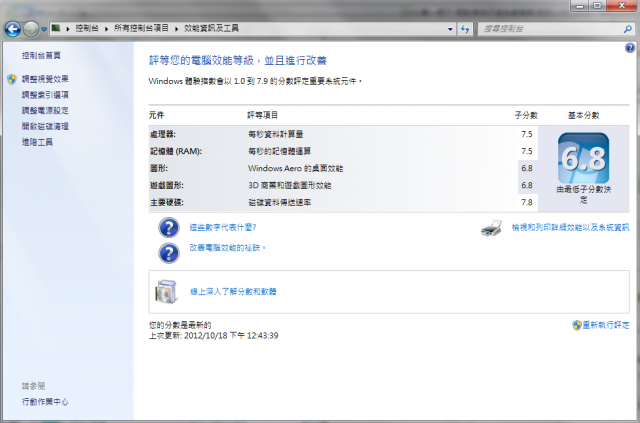This screenshot has height=423, width=640.
Task: Select the 處理器 row label
Action: (163, 134)
